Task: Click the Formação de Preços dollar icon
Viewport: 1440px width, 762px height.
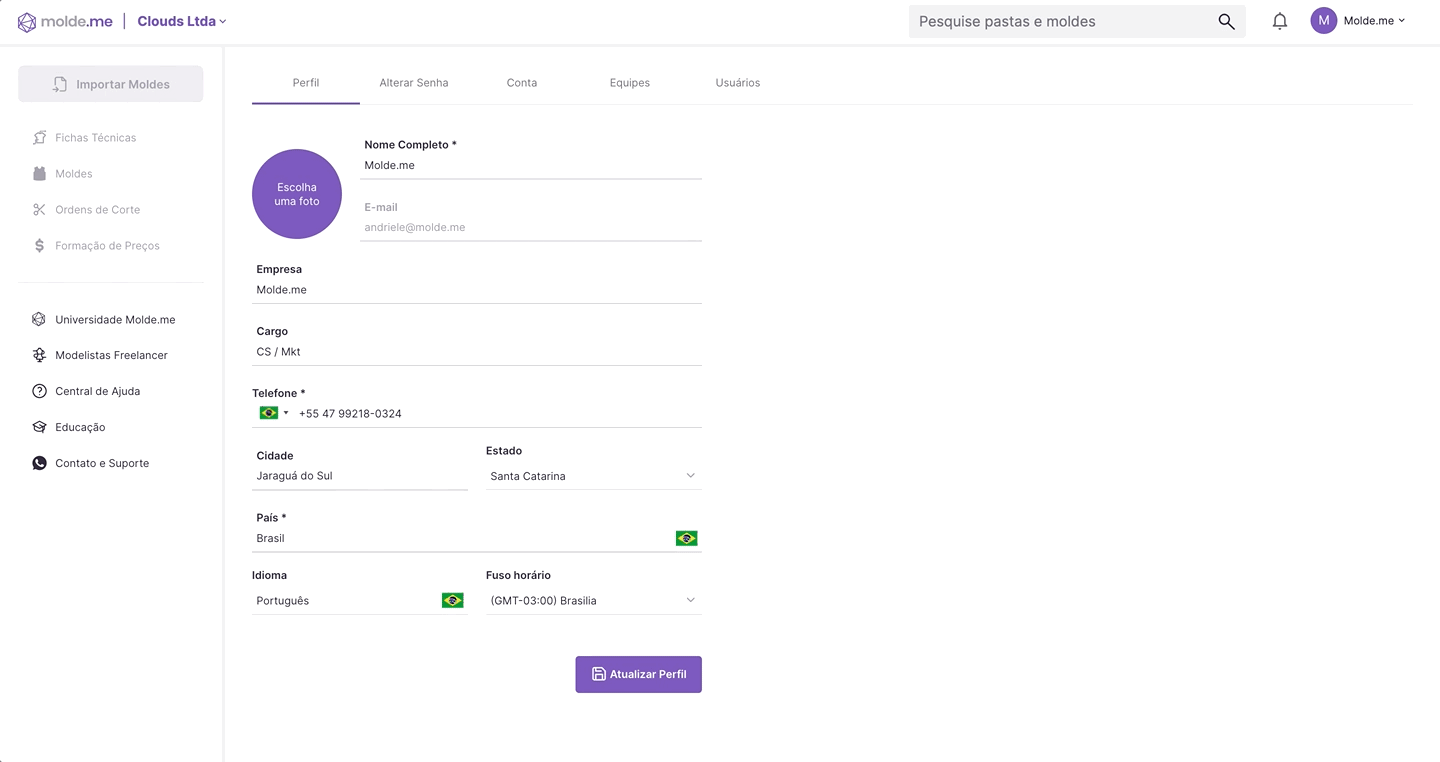Action: point(39,246)
